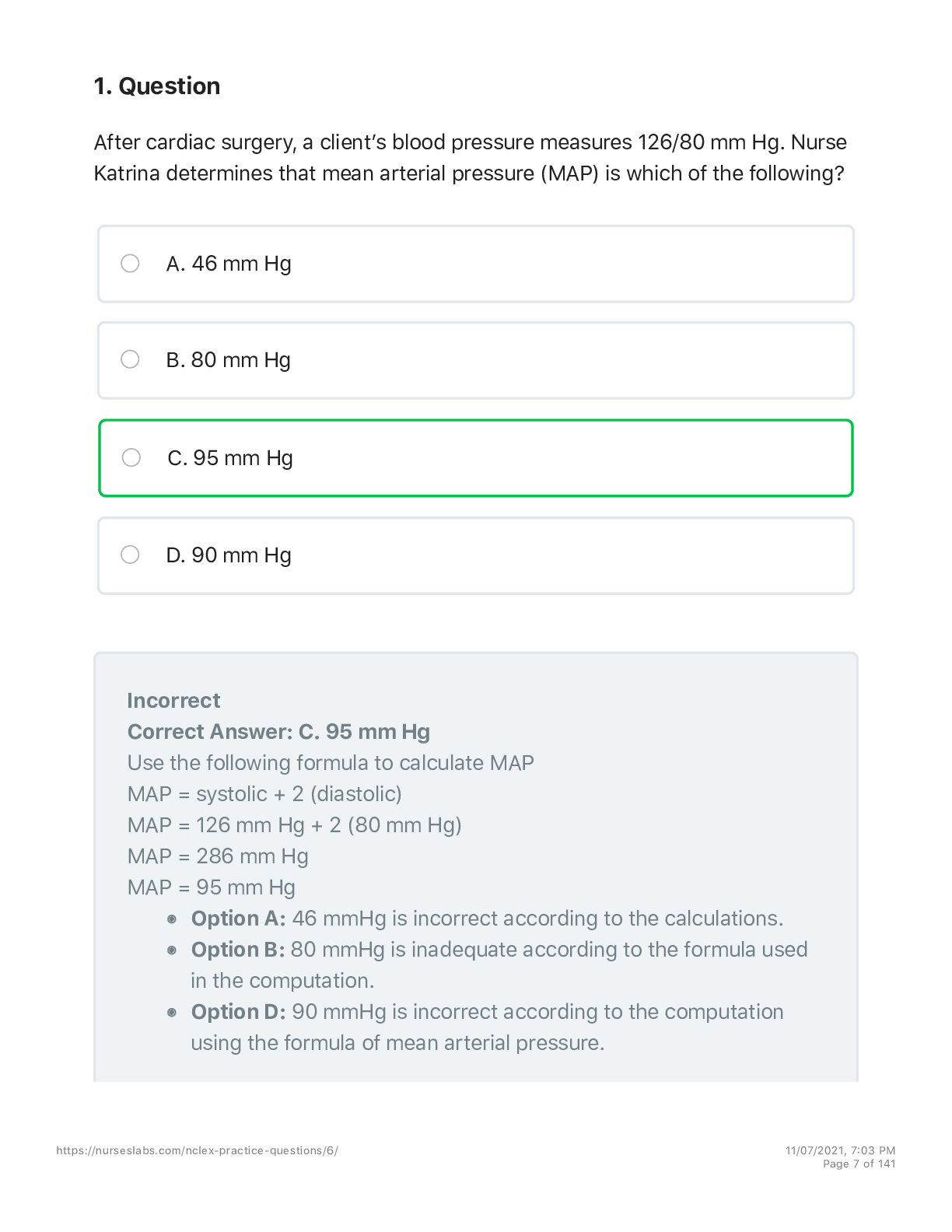The image size is (952, 1232).
Task: Select radio button for answer B
Action: (x=131, y=360)
